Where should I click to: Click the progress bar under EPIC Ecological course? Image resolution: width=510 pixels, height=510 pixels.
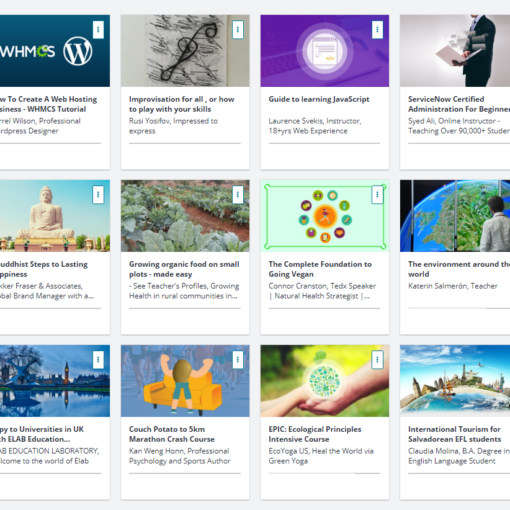tap(324, 473)
